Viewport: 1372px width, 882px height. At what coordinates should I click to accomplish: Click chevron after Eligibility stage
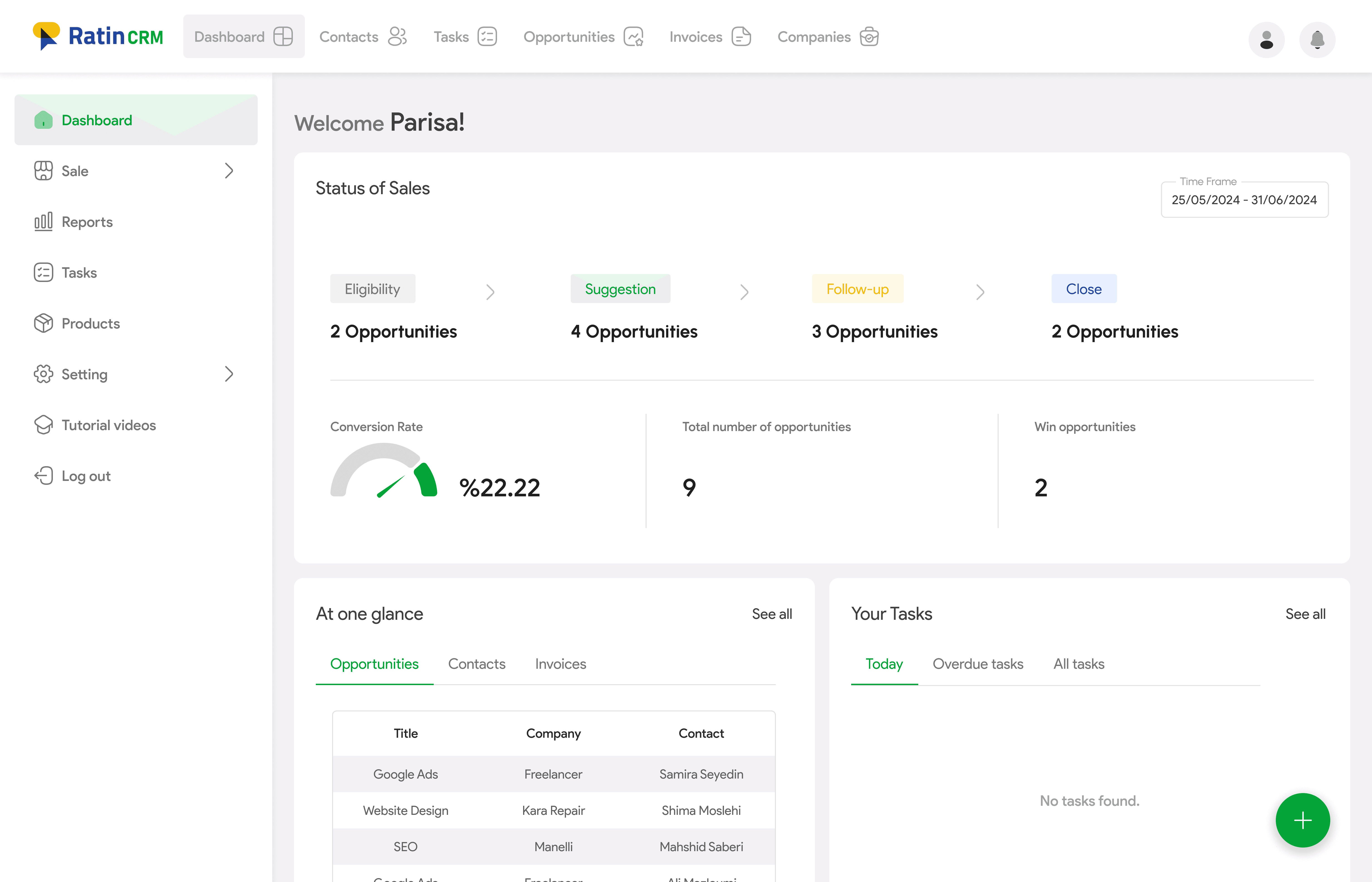pos(490,292)
